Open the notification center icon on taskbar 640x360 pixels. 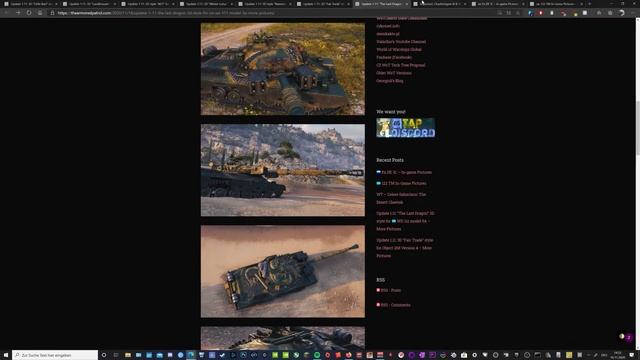632,355
